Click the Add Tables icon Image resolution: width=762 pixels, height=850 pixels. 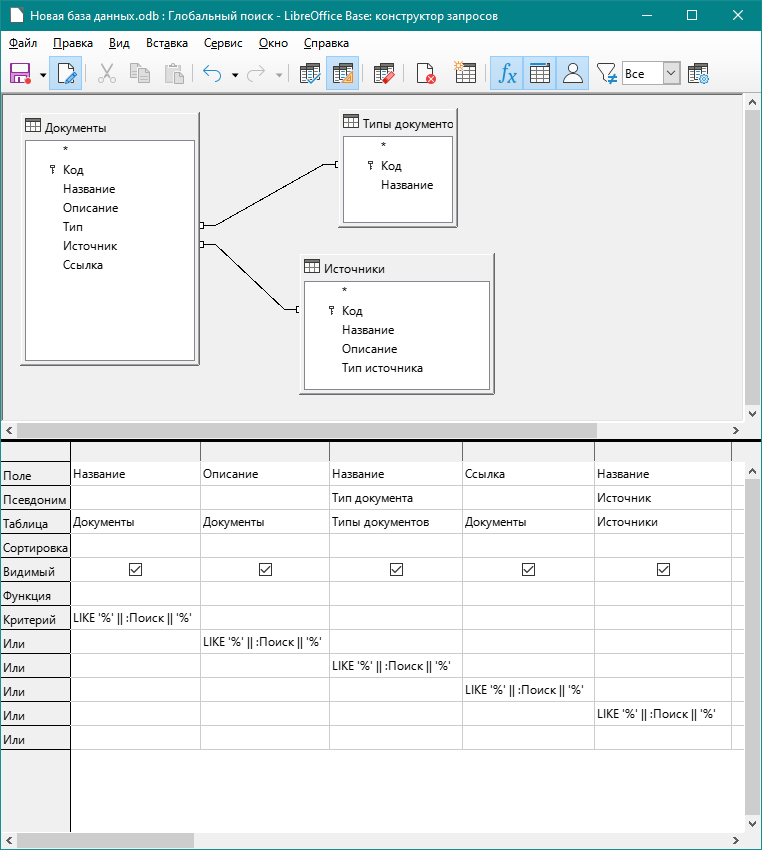click(464, 73)
